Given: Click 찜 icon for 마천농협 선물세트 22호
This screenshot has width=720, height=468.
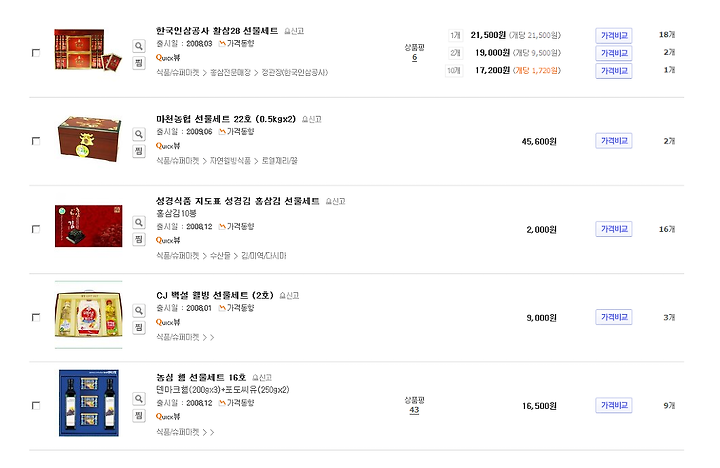Looking at the screenshot, I should [139, 151].
